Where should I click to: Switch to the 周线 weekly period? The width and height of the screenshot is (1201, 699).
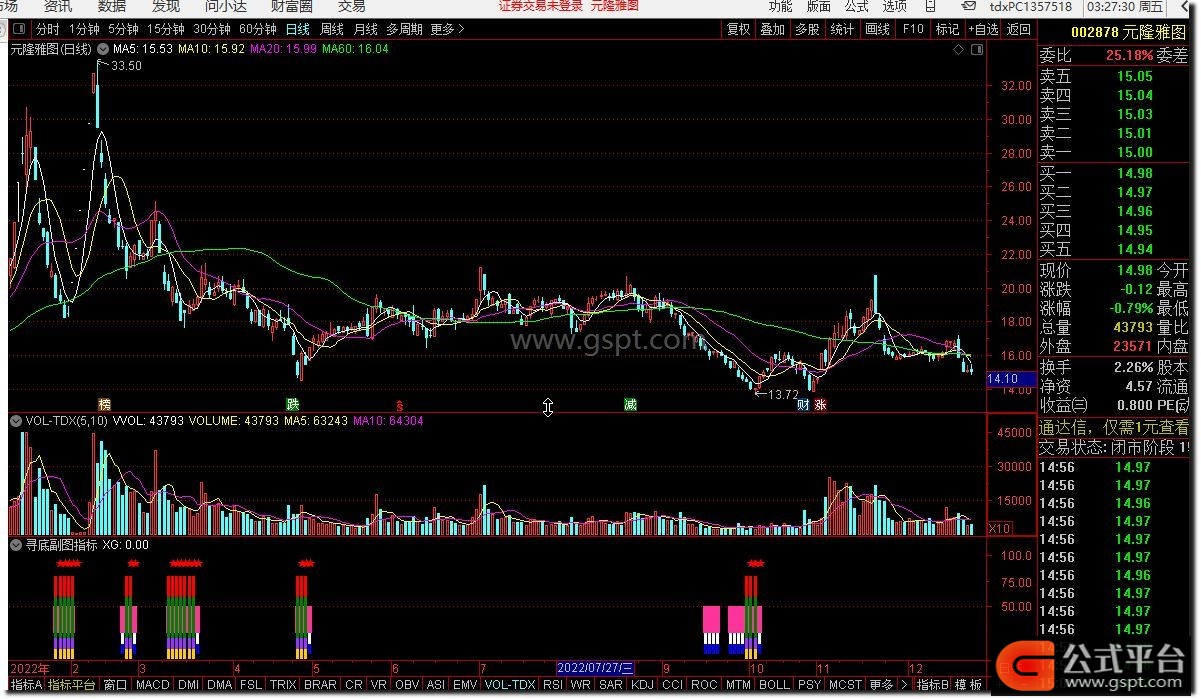(331, 29)
